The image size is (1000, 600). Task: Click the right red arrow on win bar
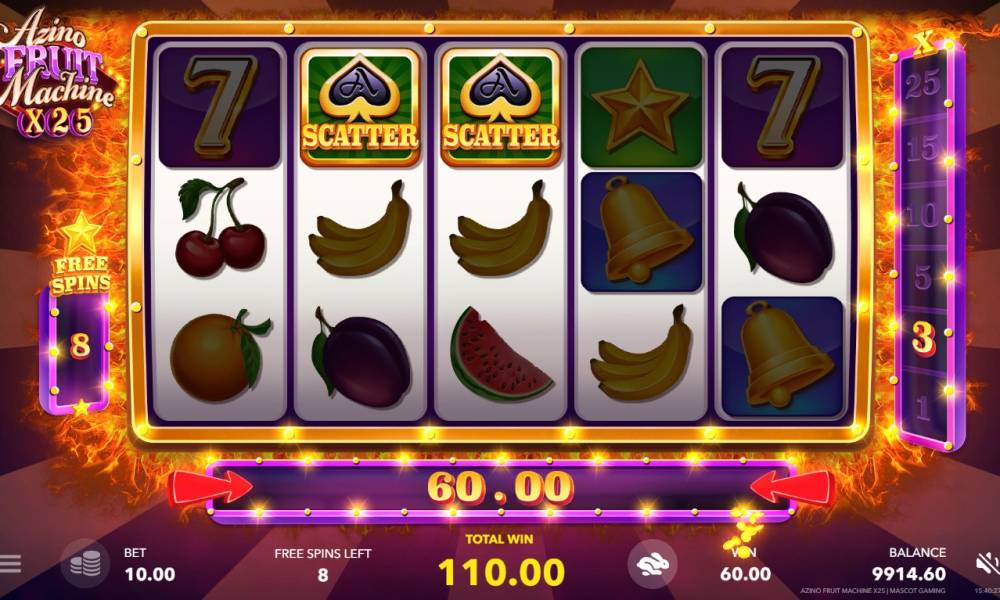(791, 488)
